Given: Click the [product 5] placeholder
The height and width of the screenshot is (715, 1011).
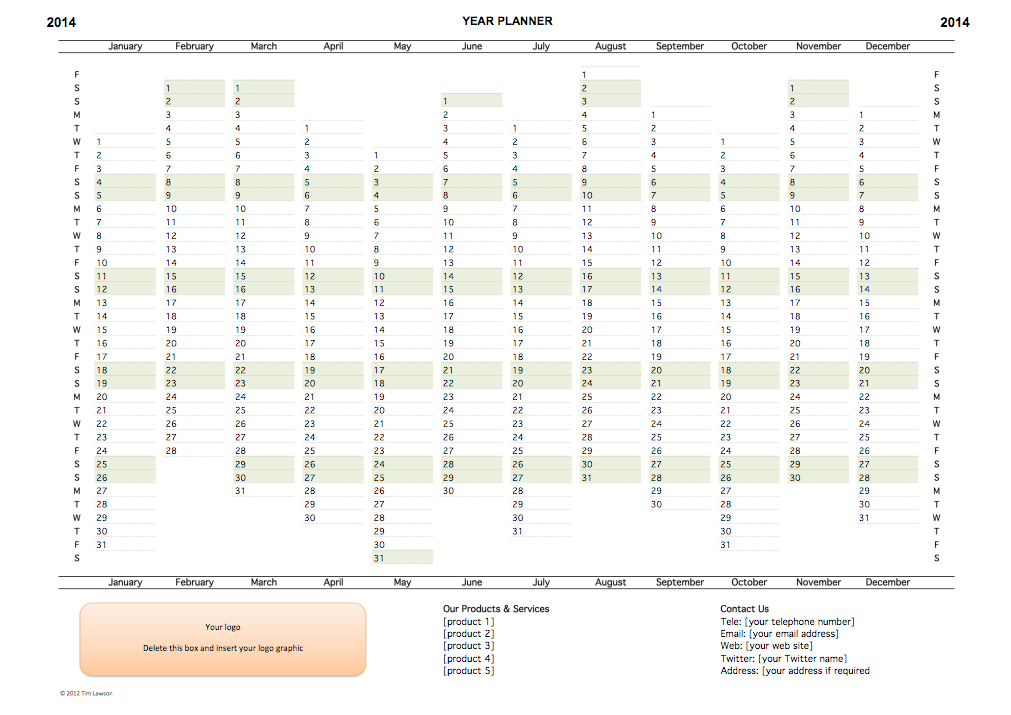Looking at the screenshot, I should tap(468, 671).
